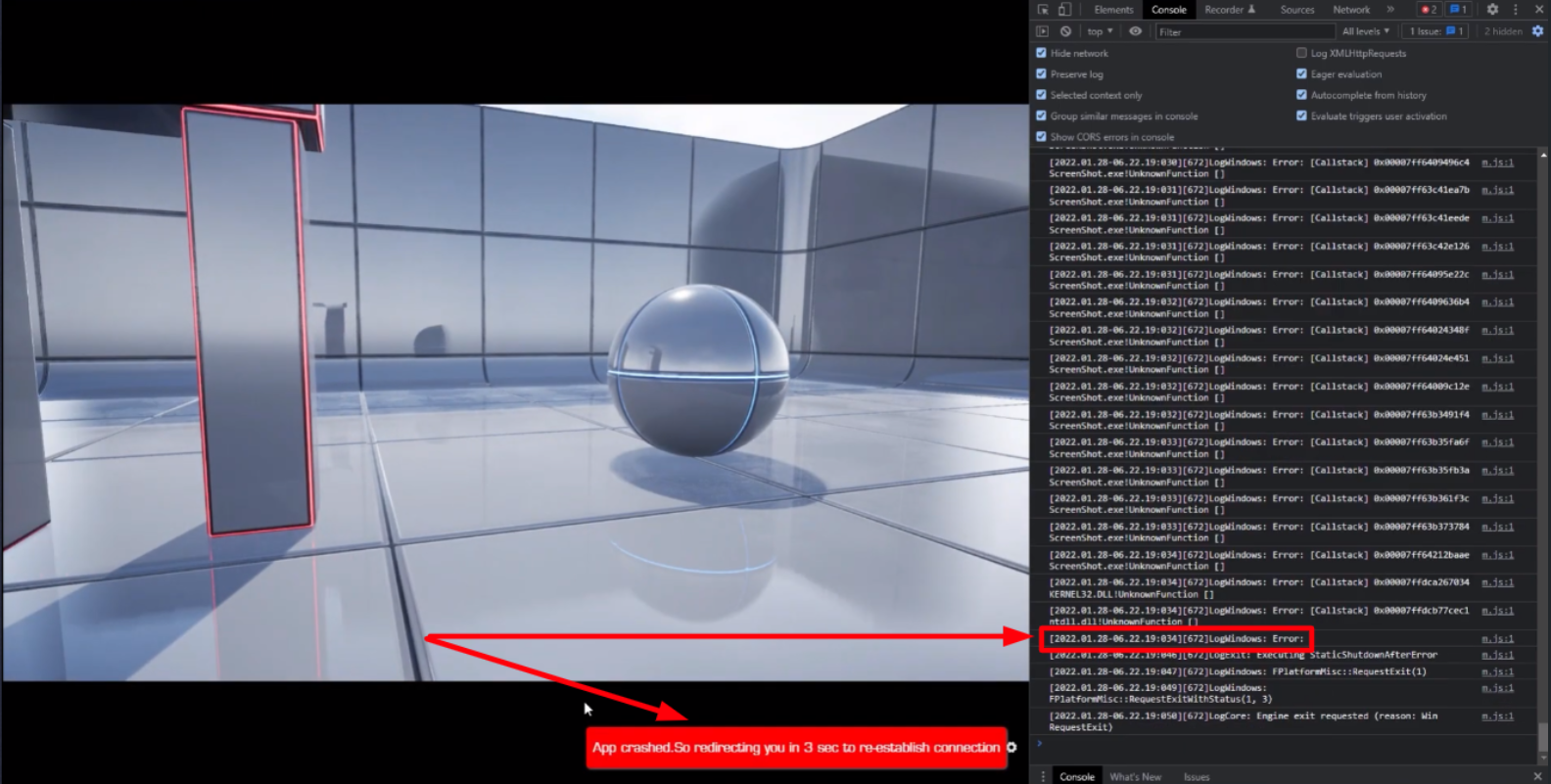The image size is (1551, 784).
Task: Toggle the device toolbar icon
Action: coord(1064,10)
